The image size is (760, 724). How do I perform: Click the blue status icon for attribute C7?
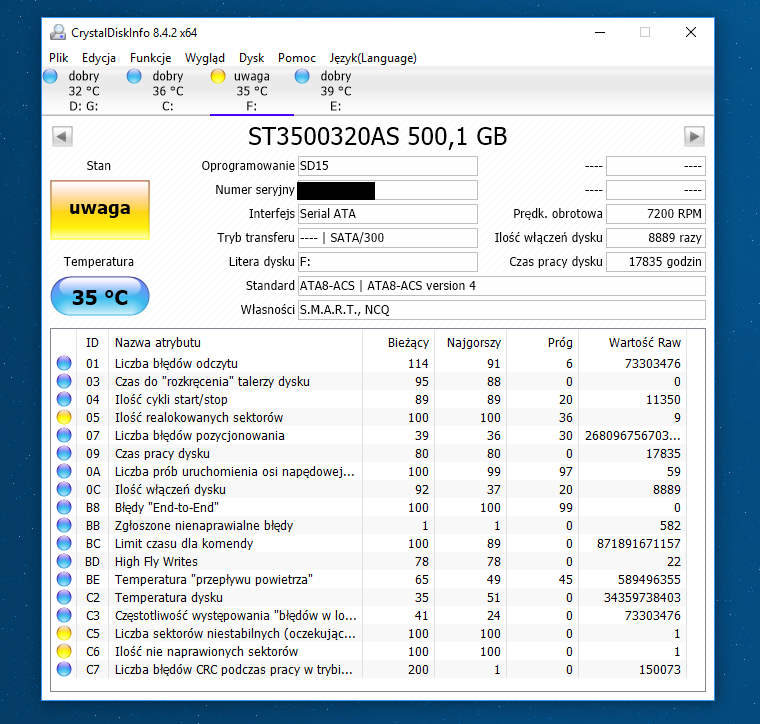pyautogui.click(x=64, y=669)
